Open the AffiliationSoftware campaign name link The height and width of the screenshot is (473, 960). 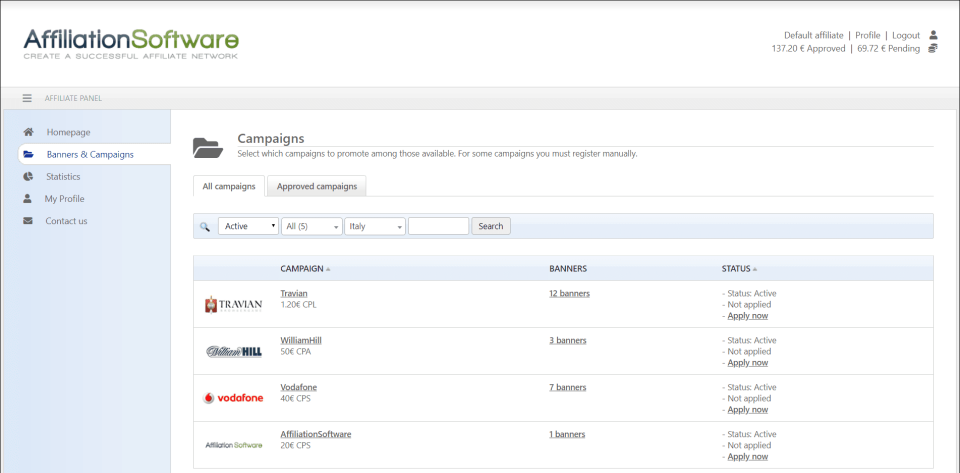pyautogui.click(x=316, y=434)
